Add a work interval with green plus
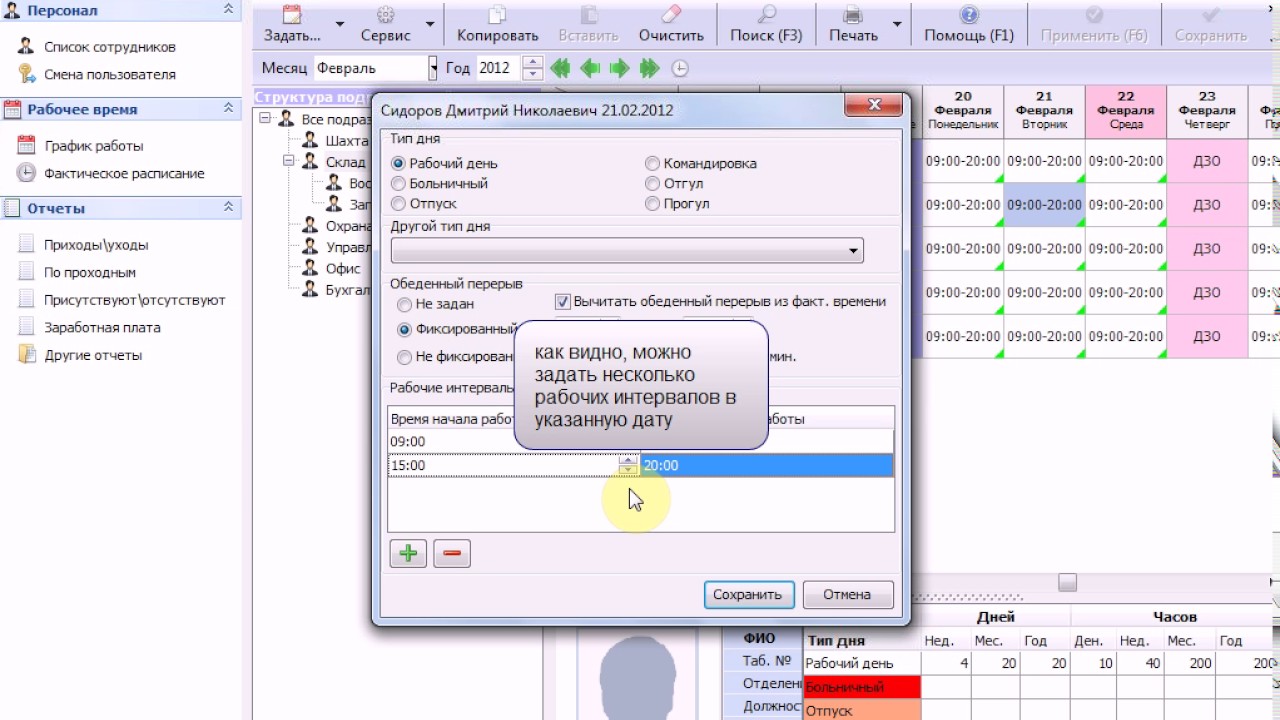Viewport: 1280px width, 720px height. (x=408, y=553)
